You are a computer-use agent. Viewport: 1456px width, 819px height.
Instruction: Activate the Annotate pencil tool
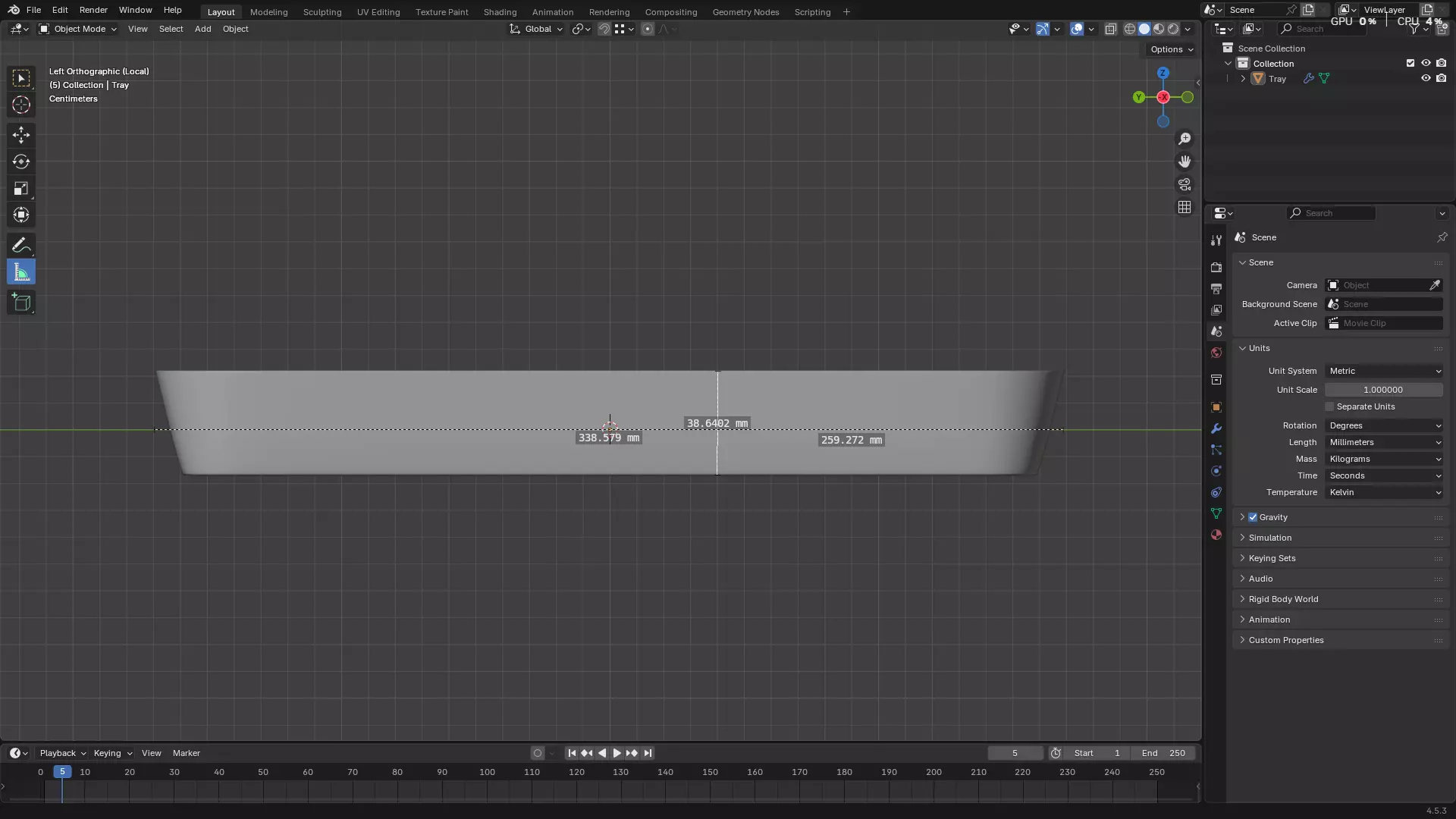[x=21, y=245]
